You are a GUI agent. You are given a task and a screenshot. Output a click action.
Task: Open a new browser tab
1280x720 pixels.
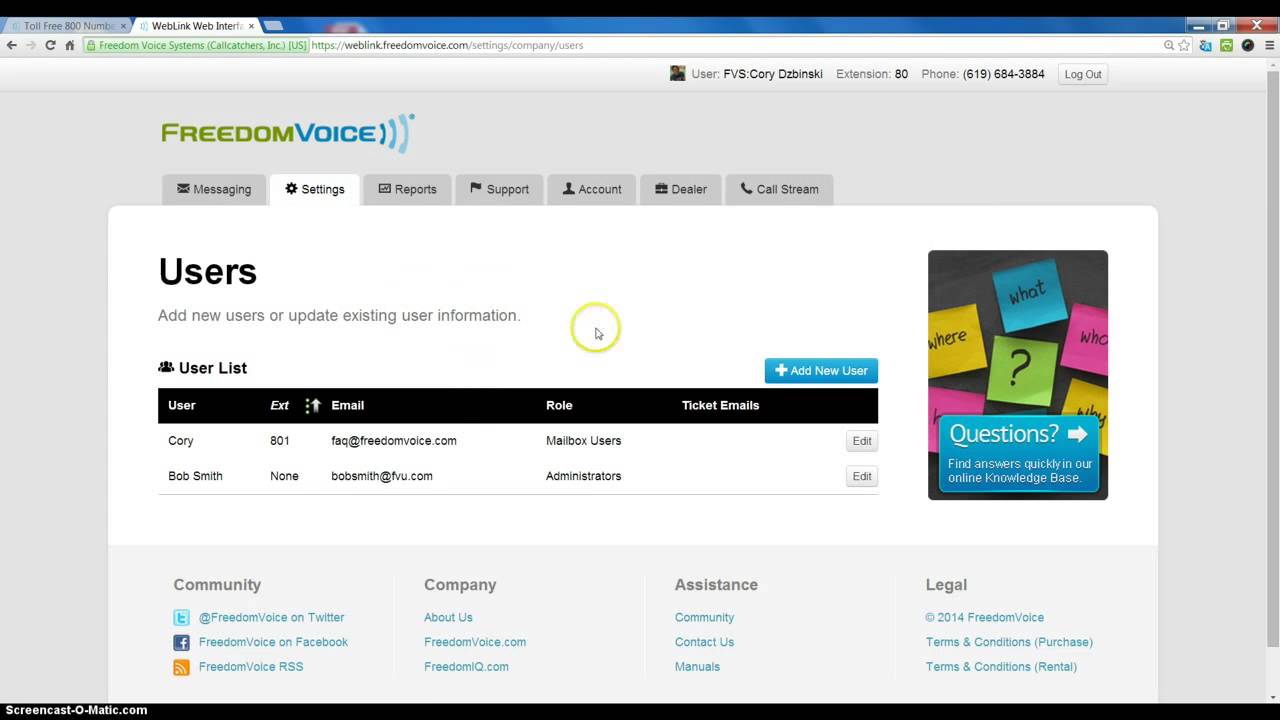click(x=273, y=26)
